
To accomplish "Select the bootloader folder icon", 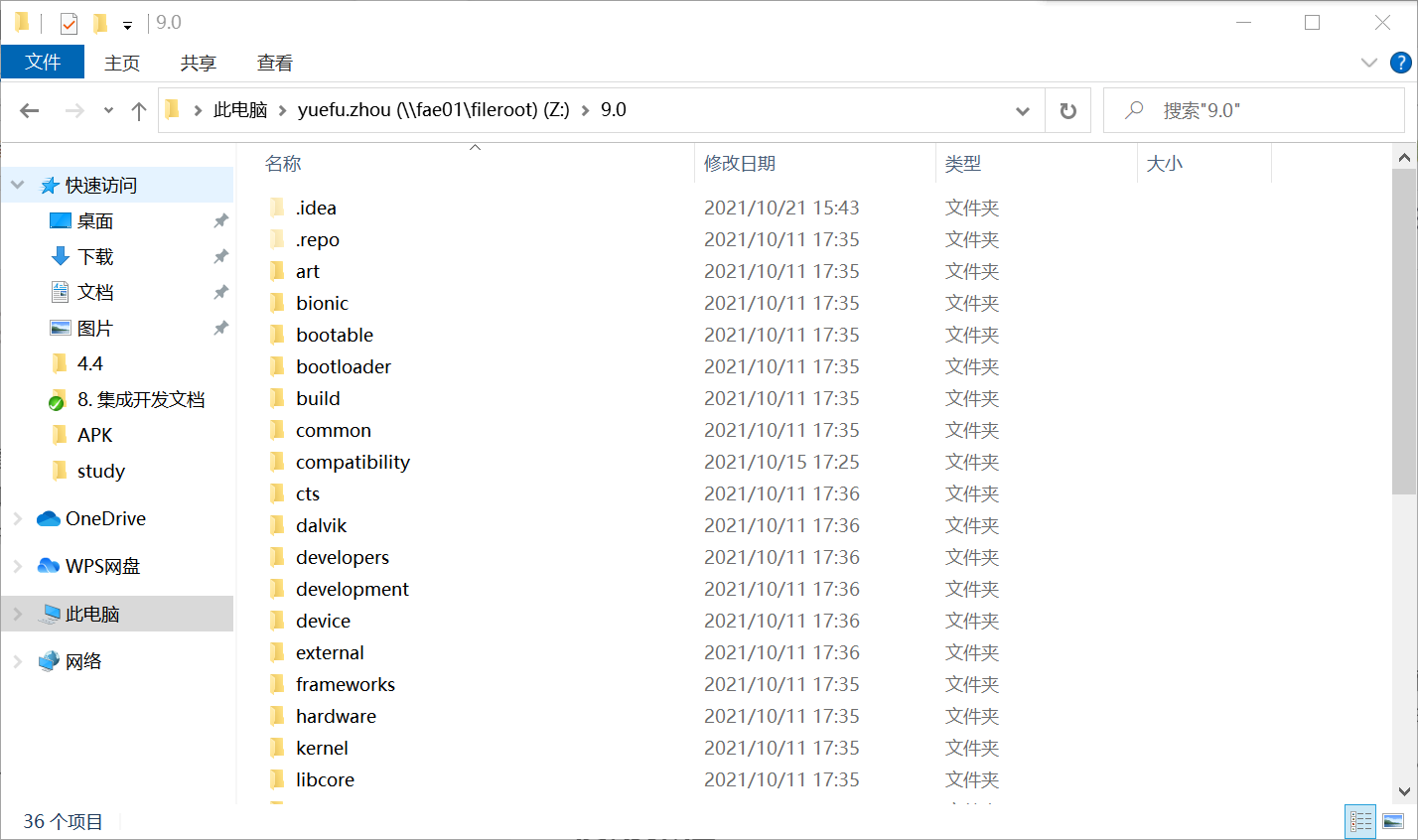I will (277, 366).
